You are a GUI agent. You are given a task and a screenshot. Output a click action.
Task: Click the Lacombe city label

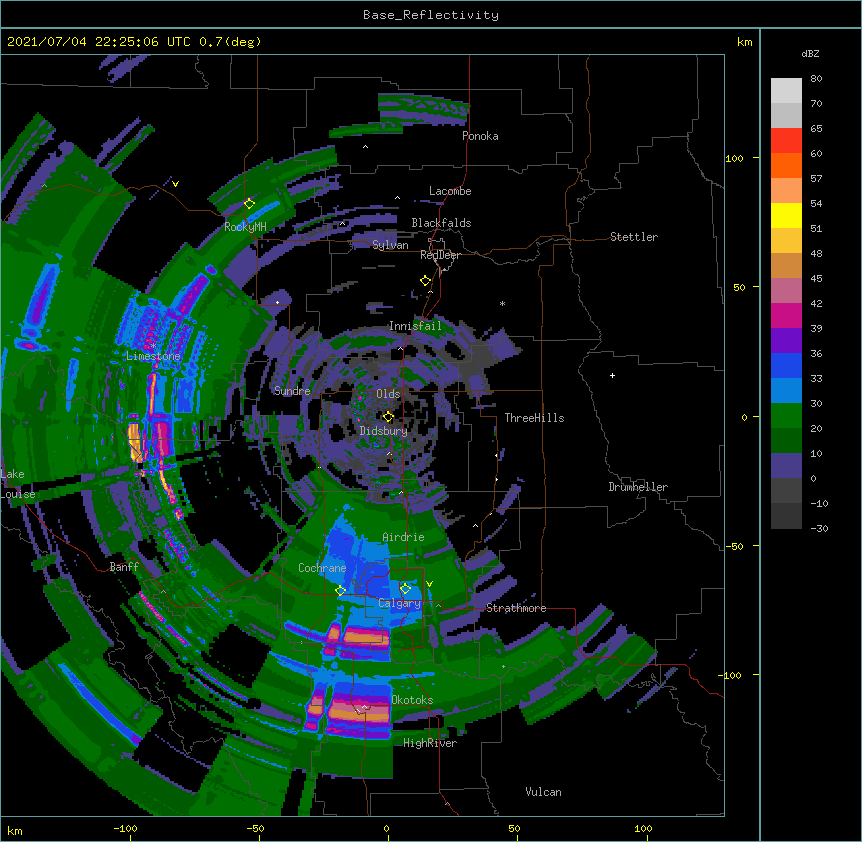(x=450, y=191)
